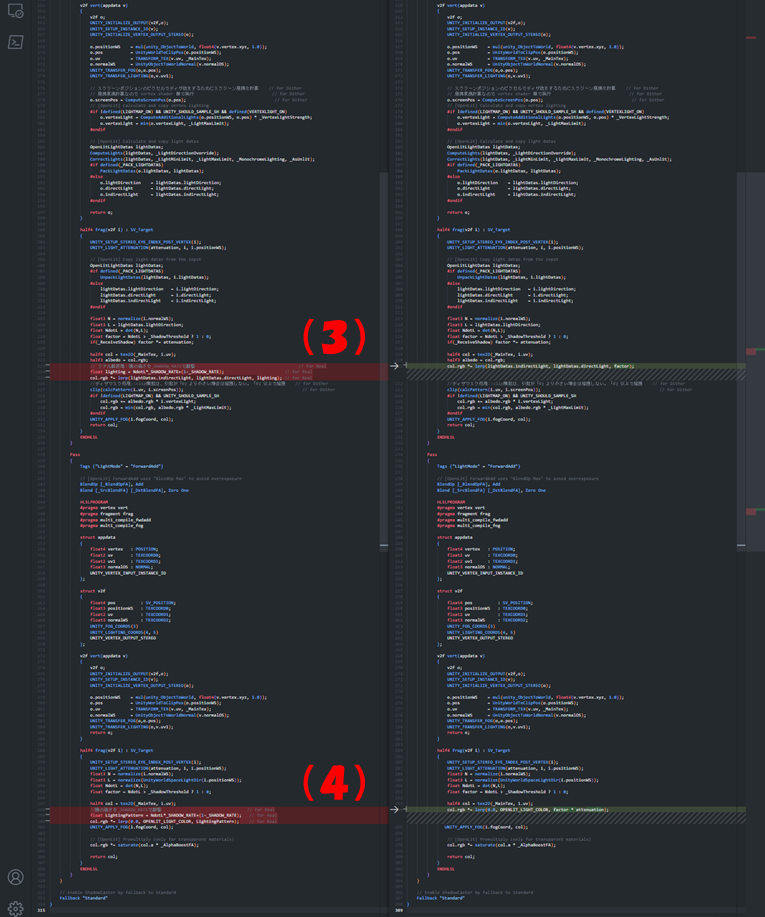Click line number 309 in right gutter
The height and width of the screenshot is (917, 765).
399,910
